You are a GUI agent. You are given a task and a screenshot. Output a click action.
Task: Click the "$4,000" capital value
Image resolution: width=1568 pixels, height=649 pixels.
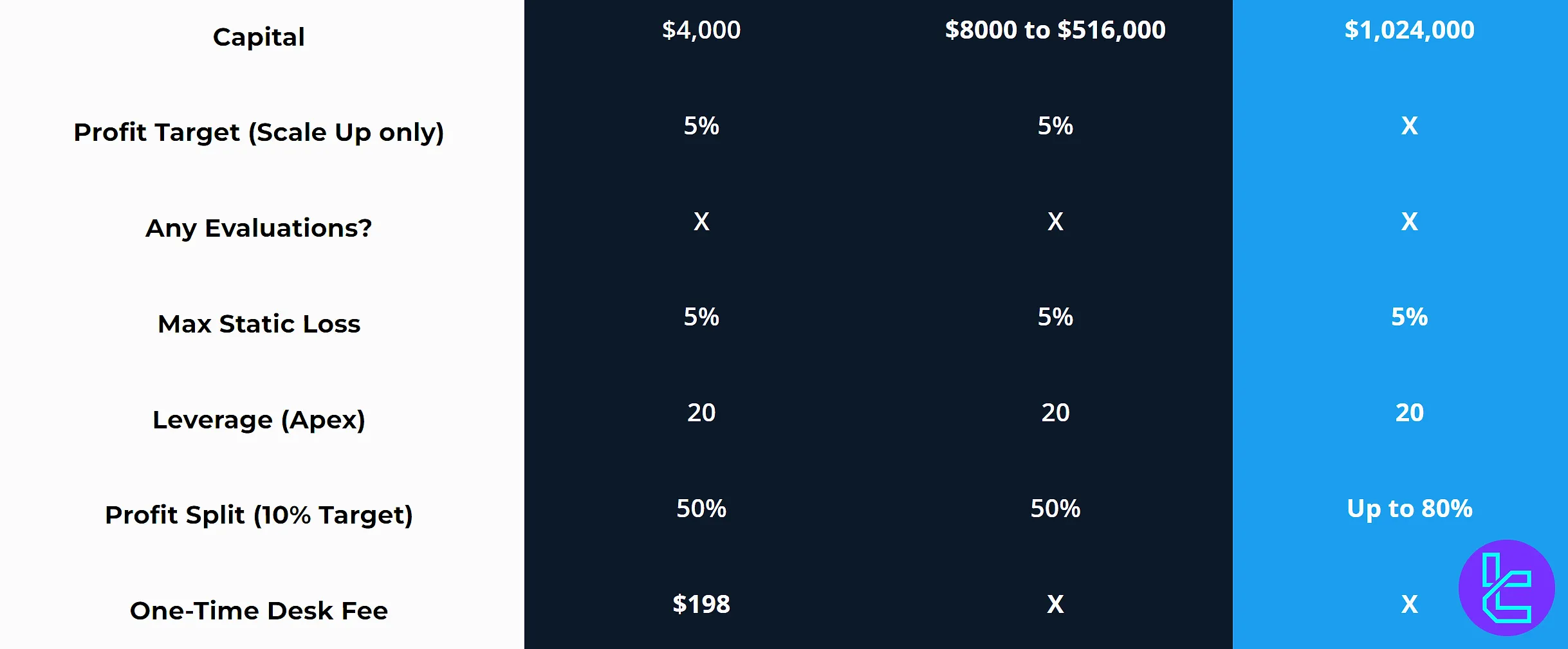click(x=701, y=30)
